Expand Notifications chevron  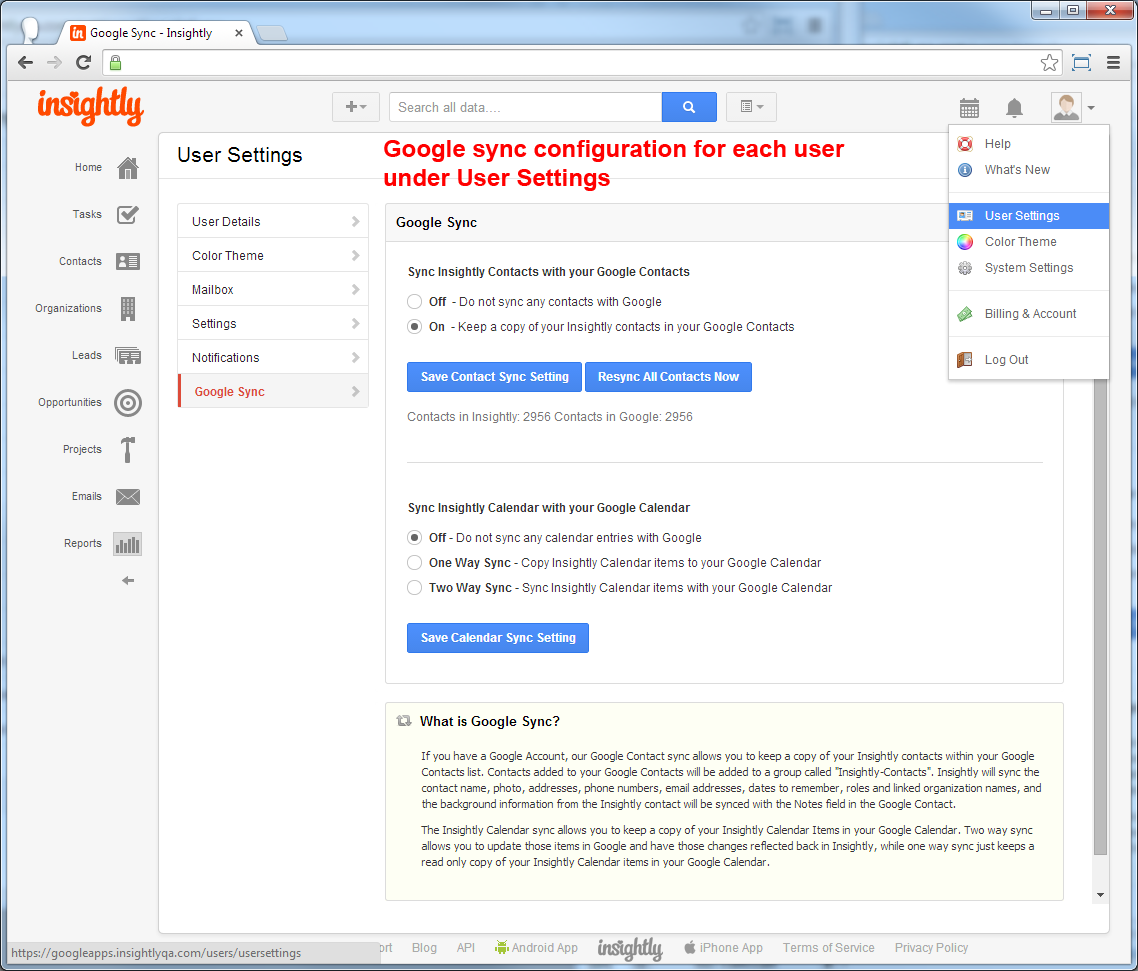356,358
